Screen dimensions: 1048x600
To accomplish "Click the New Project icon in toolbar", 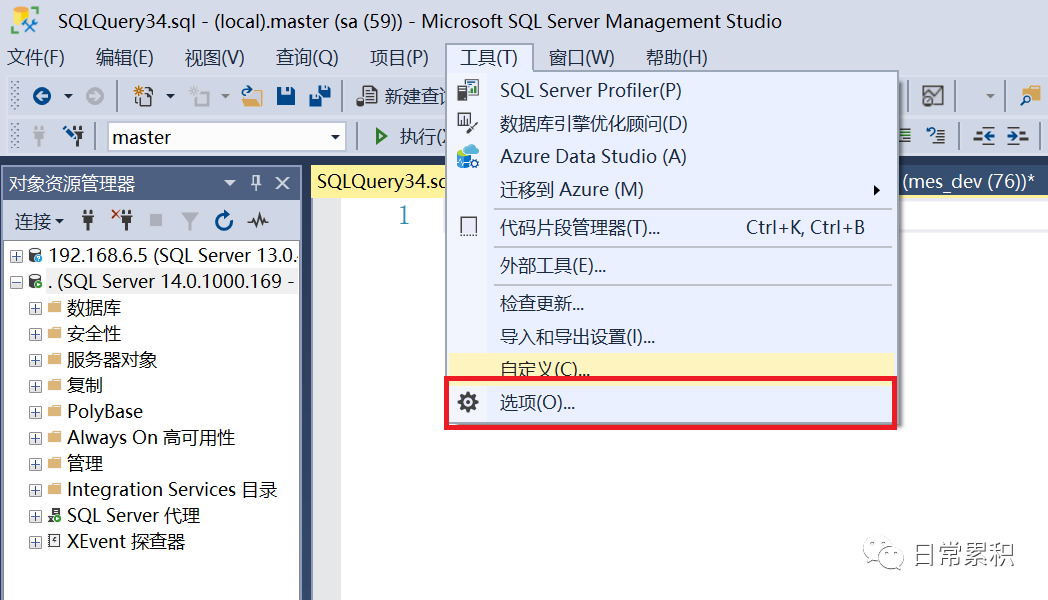I will click(143, 96).
